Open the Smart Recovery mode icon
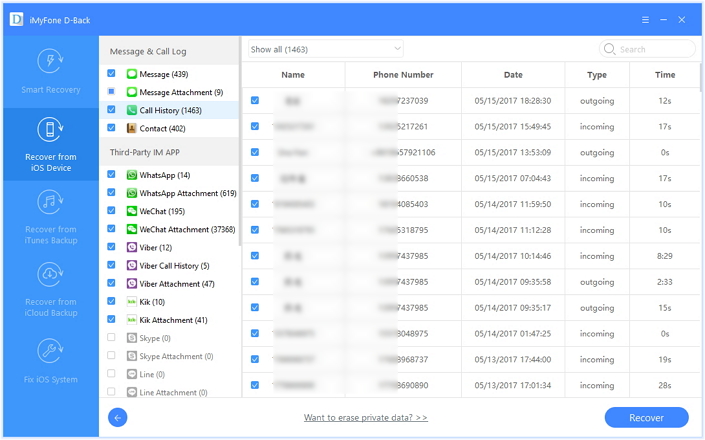705x440 pixels. pos(50,61)
